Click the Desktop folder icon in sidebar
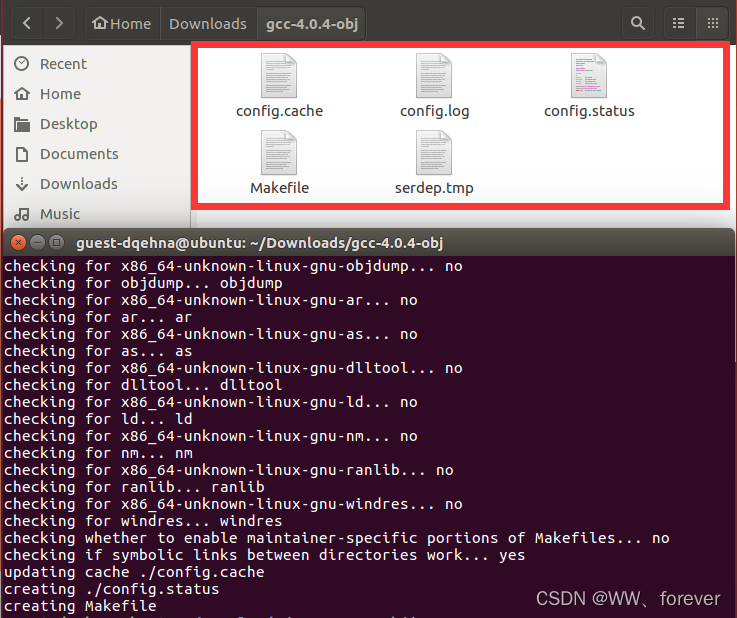 [22, 125]
